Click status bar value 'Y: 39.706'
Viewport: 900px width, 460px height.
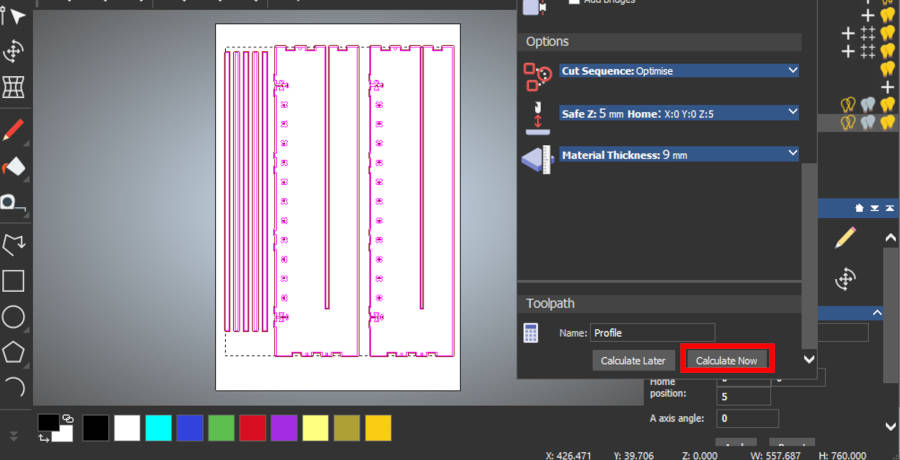point(636,455)
